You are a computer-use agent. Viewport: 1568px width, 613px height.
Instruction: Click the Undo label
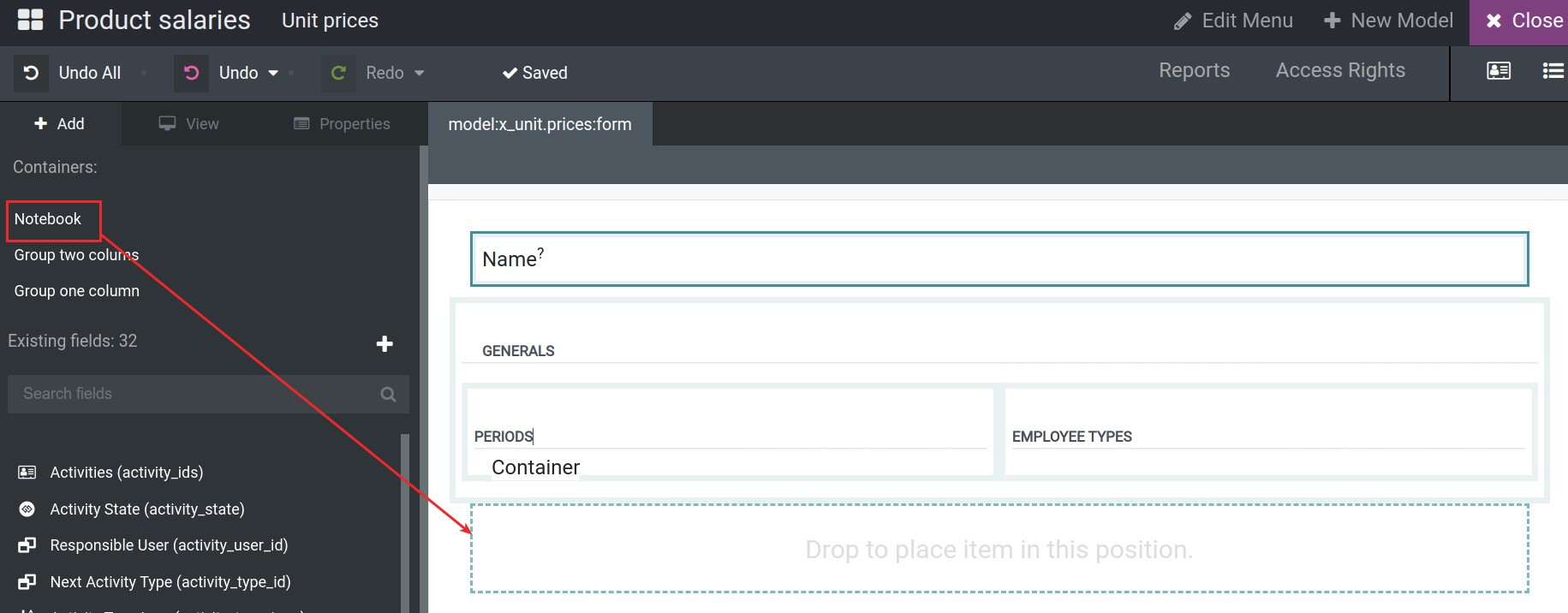pyautogui.click(x=238, y=73)
